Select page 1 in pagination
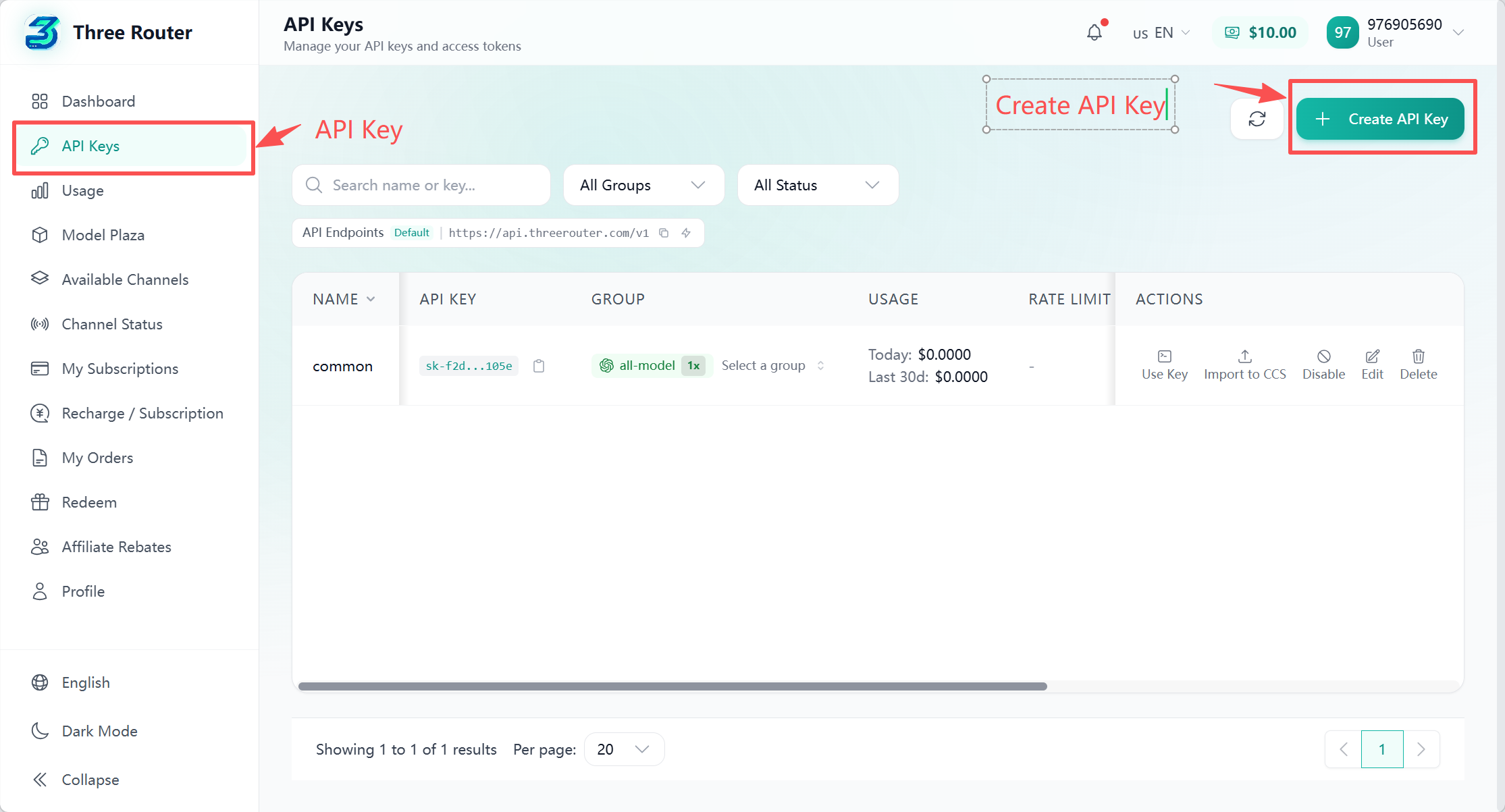Screen dimensions: 1505x812 click(1382, 749)
